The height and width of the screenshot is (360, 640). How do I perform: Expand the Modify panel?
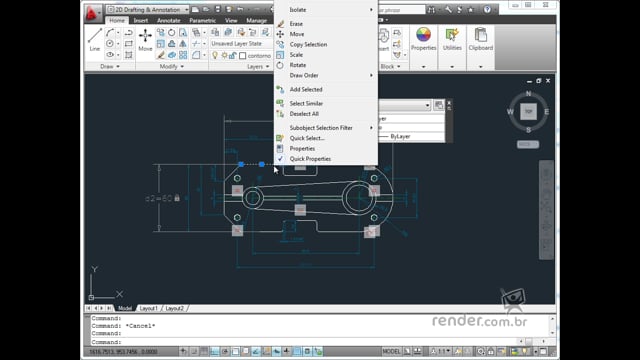point(171,66)
